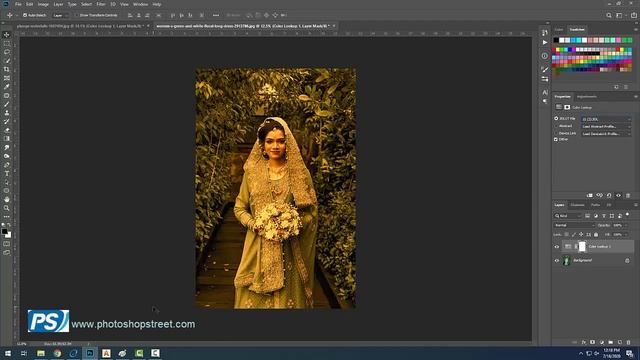
Task: Open the Kind filter dropdown in Layers
Action: tap(568, 216)
